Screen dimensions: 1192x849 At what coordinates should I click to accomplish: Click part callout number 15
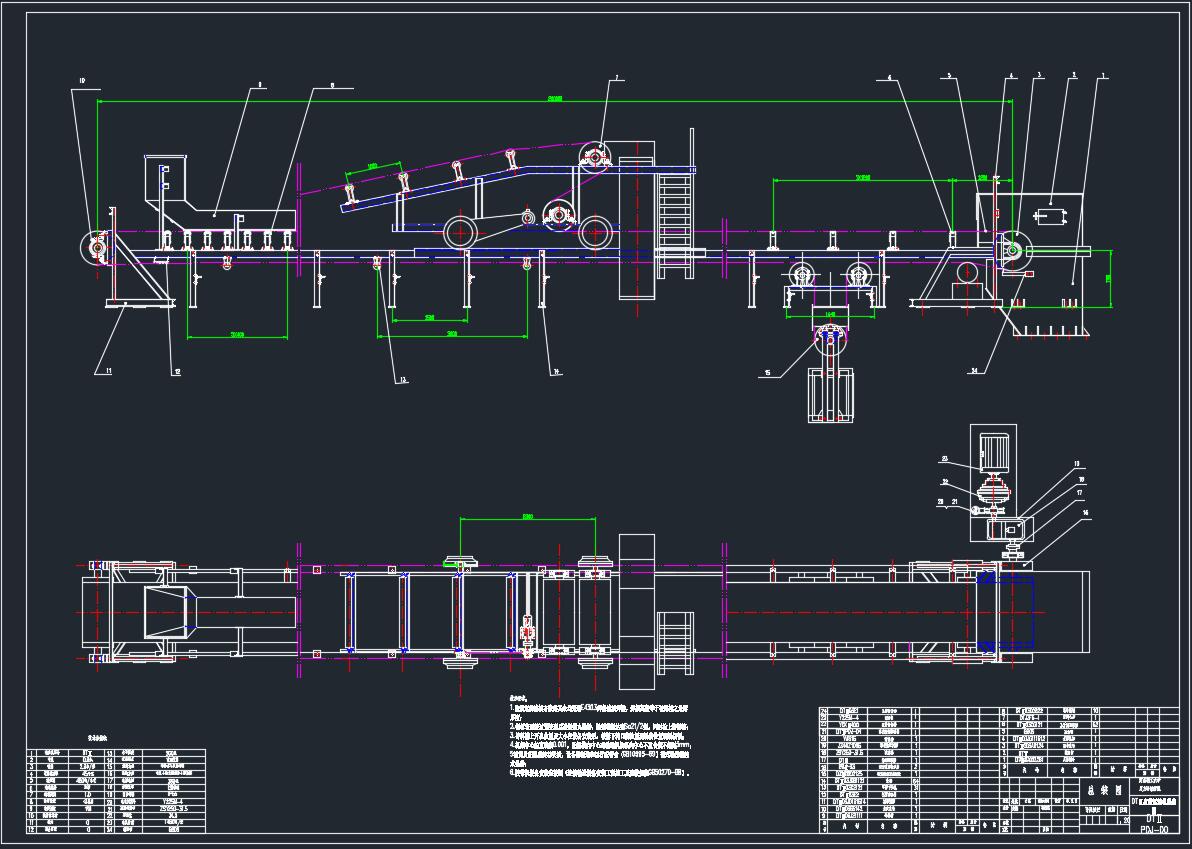tap(768, 373)
